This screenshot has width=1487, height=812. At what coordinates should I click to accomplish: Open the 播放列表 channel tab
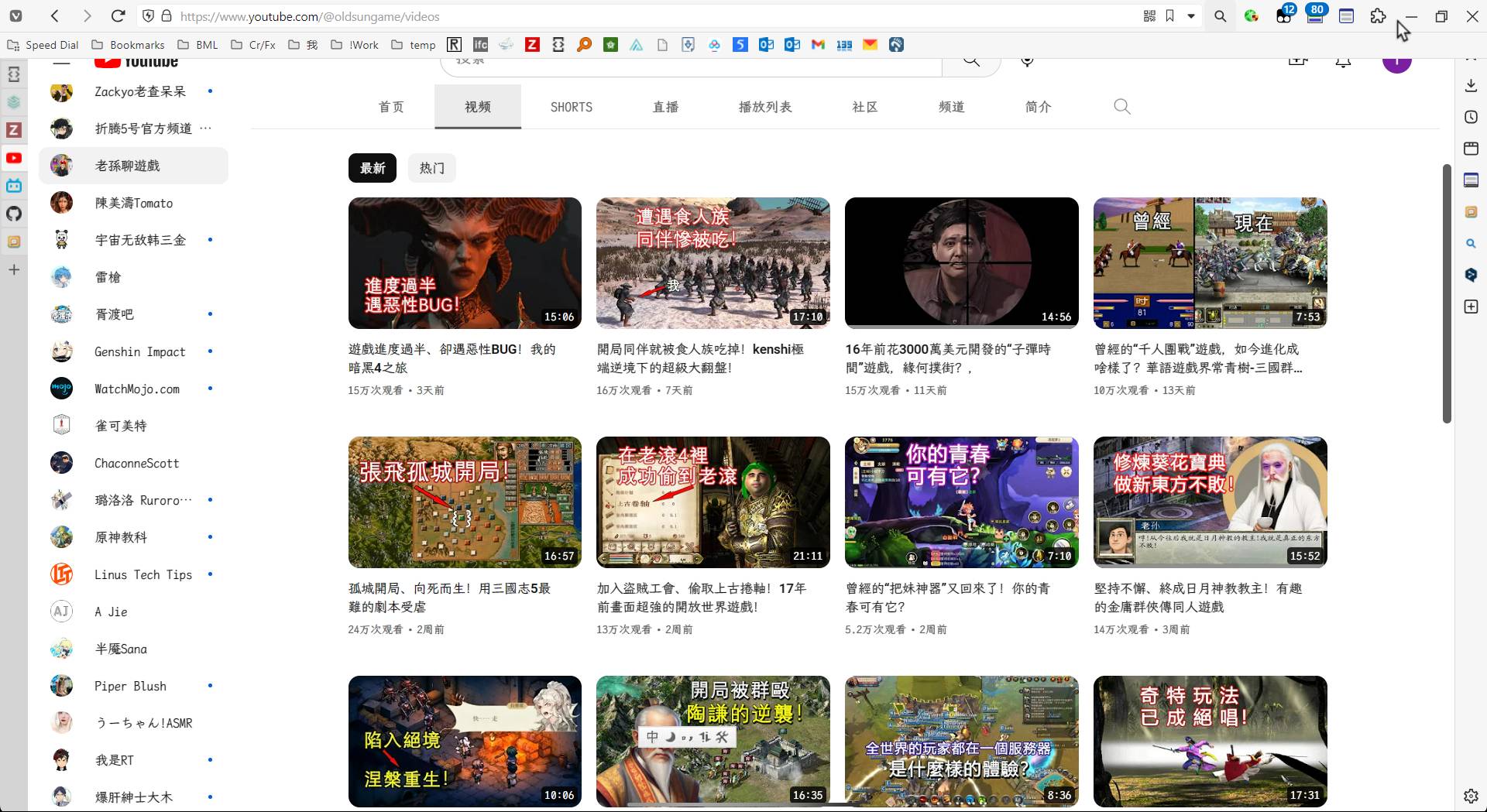764,107
